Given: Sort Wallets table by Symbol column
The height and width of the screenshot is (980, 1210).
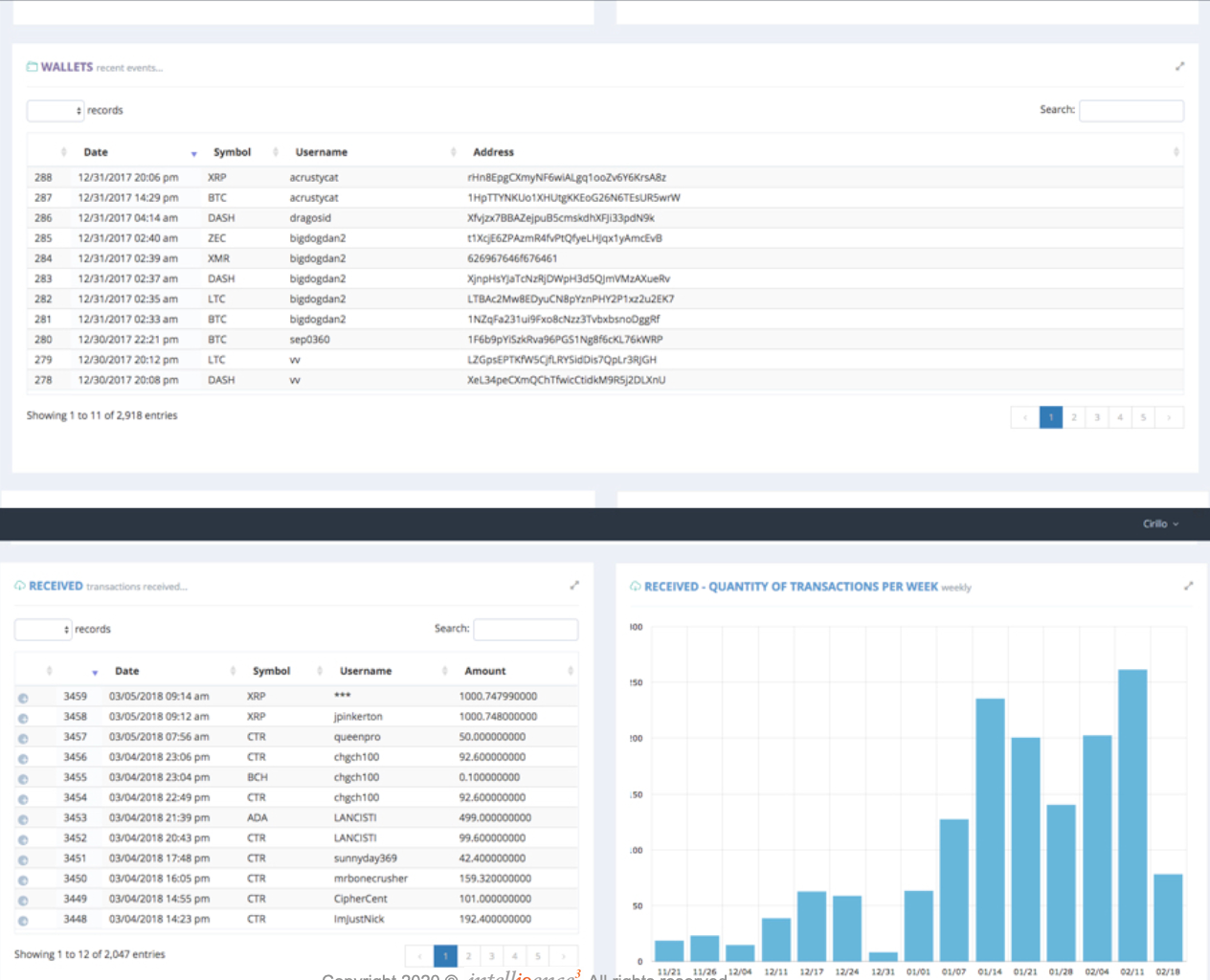Looking at the screenshot, I should point(232,152).
